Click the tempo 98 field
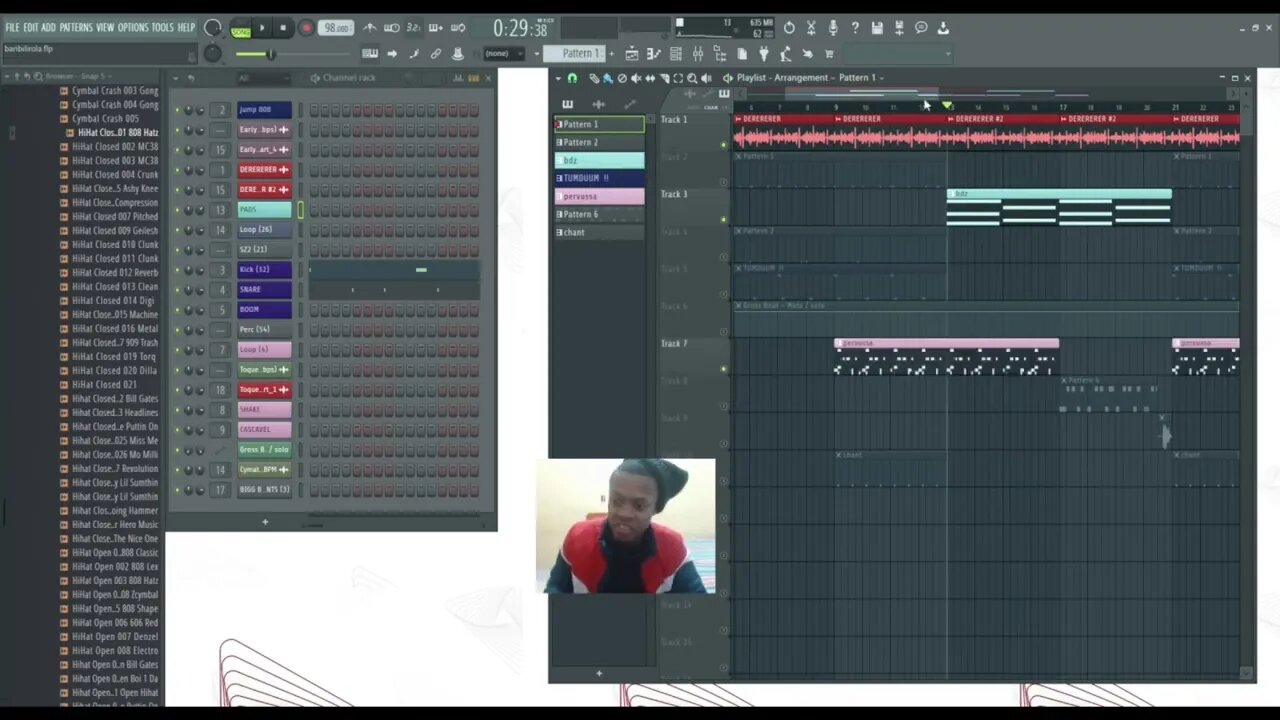This screenshot has height=720, width=1280. pos(336,29)
